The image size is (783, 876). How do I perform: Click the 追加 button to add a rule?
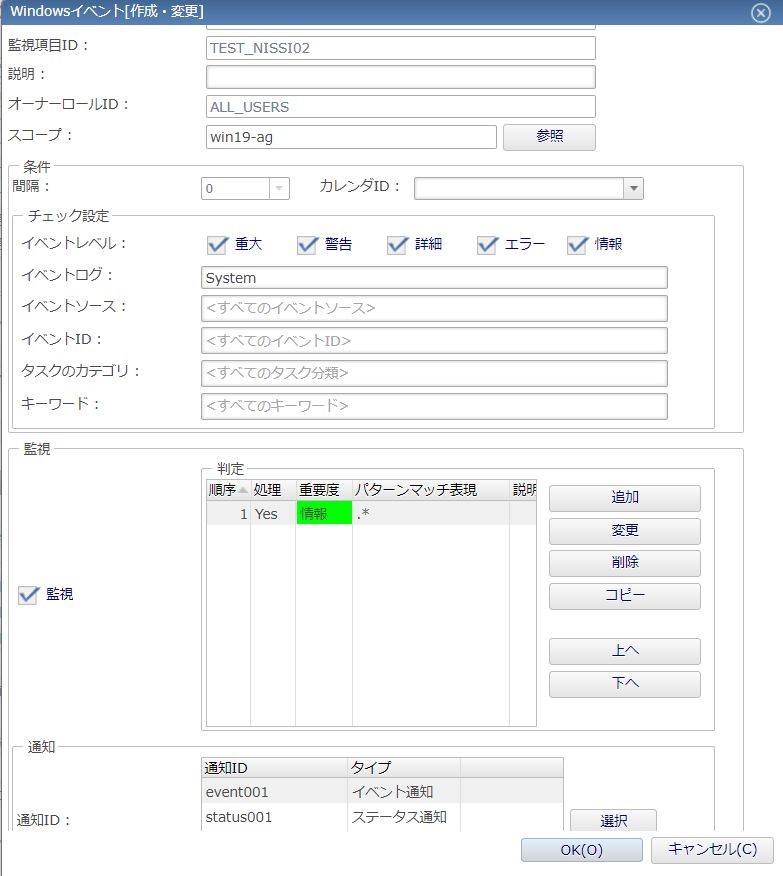coord(624,498)
